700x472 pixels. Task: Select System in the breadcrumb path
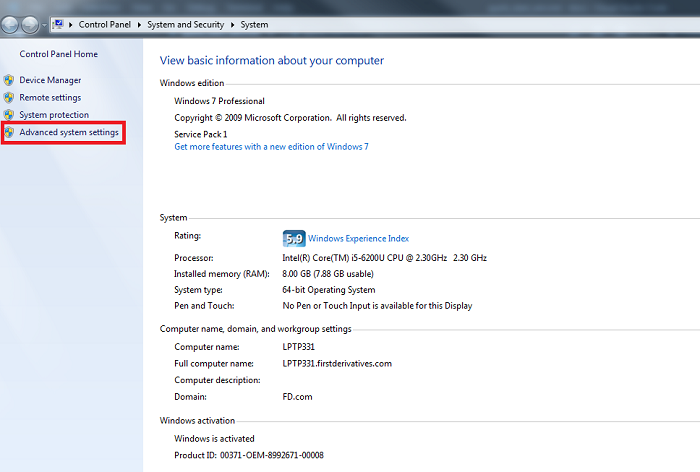254,25
